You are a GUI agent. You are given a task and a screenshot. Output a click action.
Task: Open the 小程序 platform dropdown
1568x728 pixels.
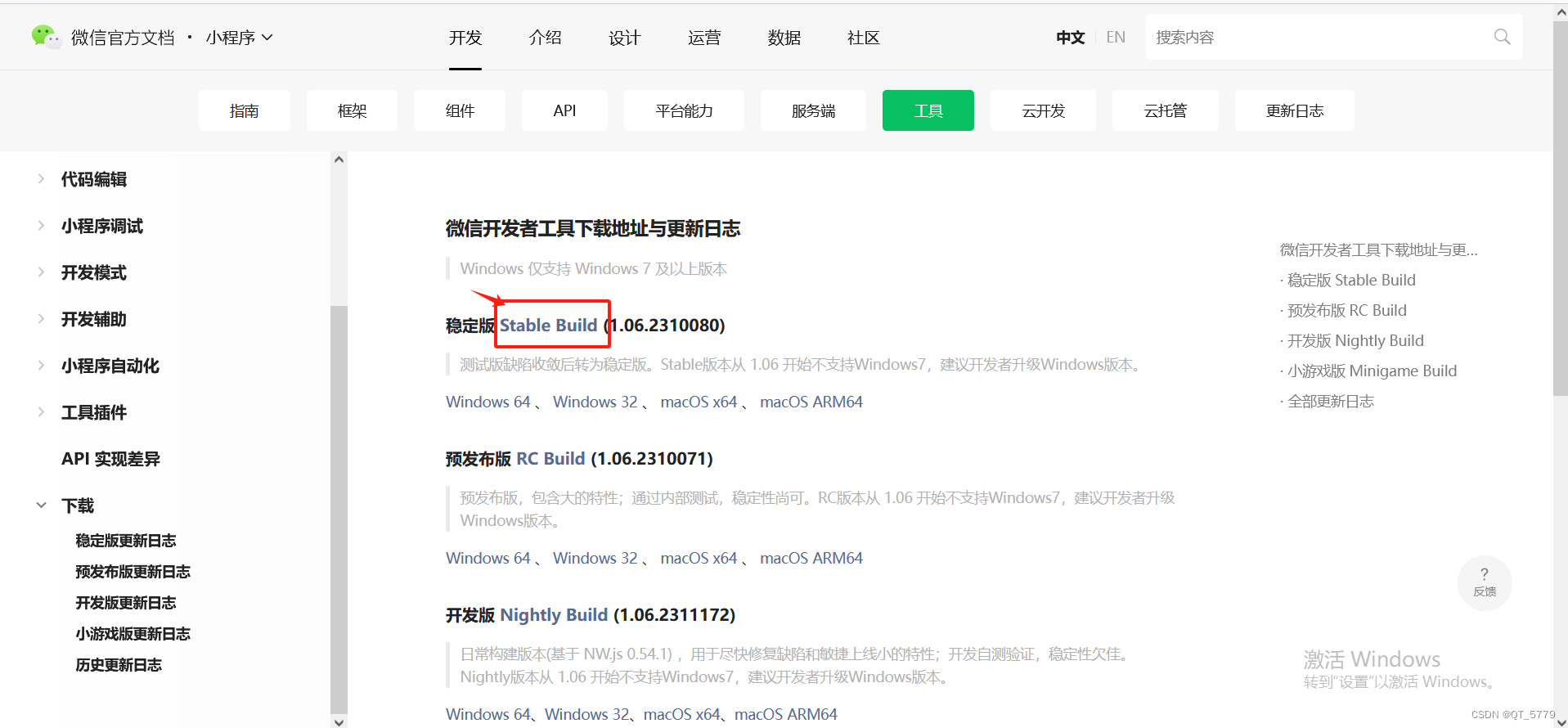coord(239,38)
